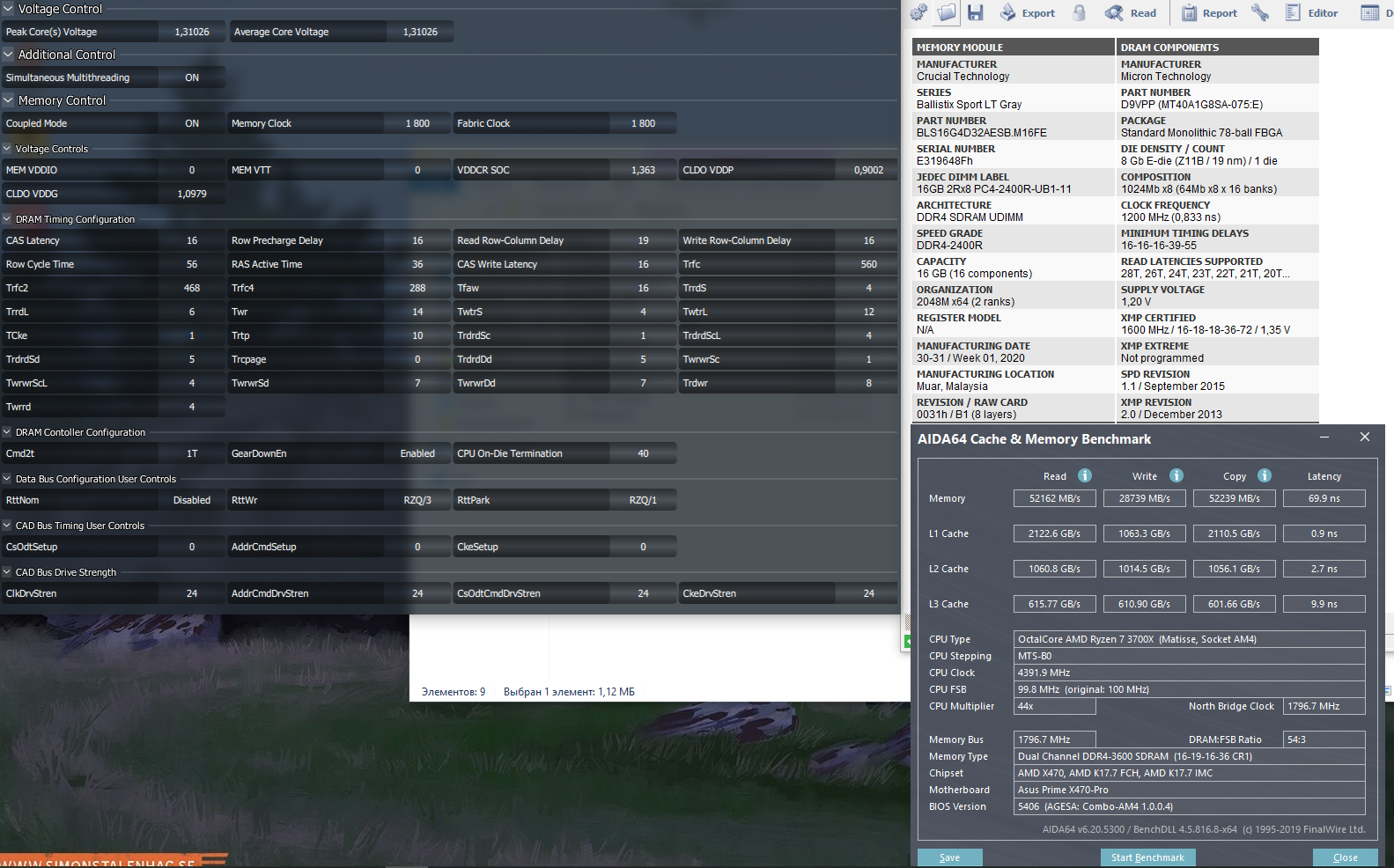1394x868 pixels.
Task: Collapse the Voltage Control section
Action: click(x=8, y=9)
